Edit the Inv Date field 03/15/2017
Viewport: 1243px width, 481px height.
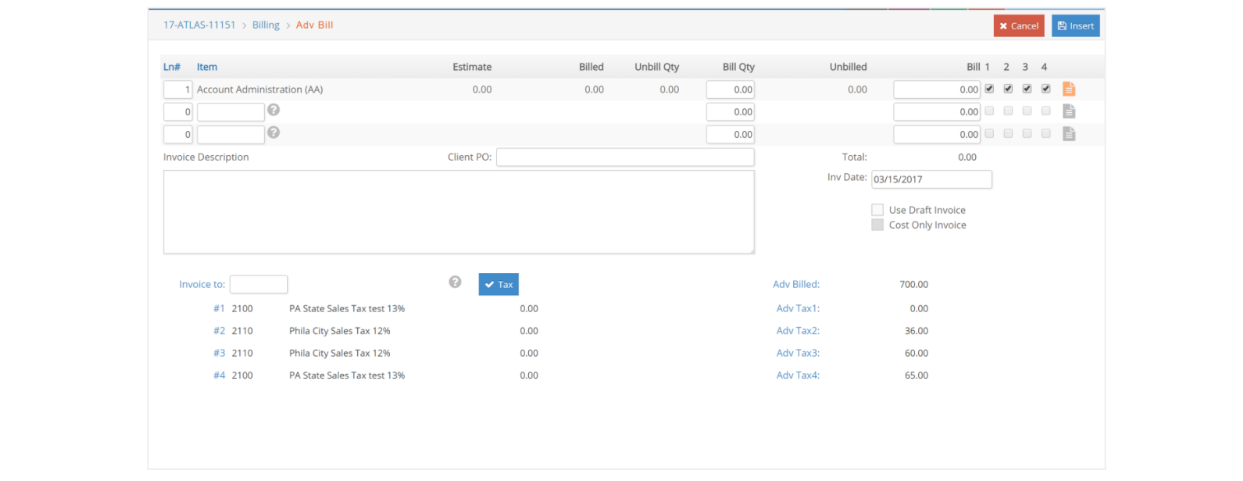coord(931,179)
